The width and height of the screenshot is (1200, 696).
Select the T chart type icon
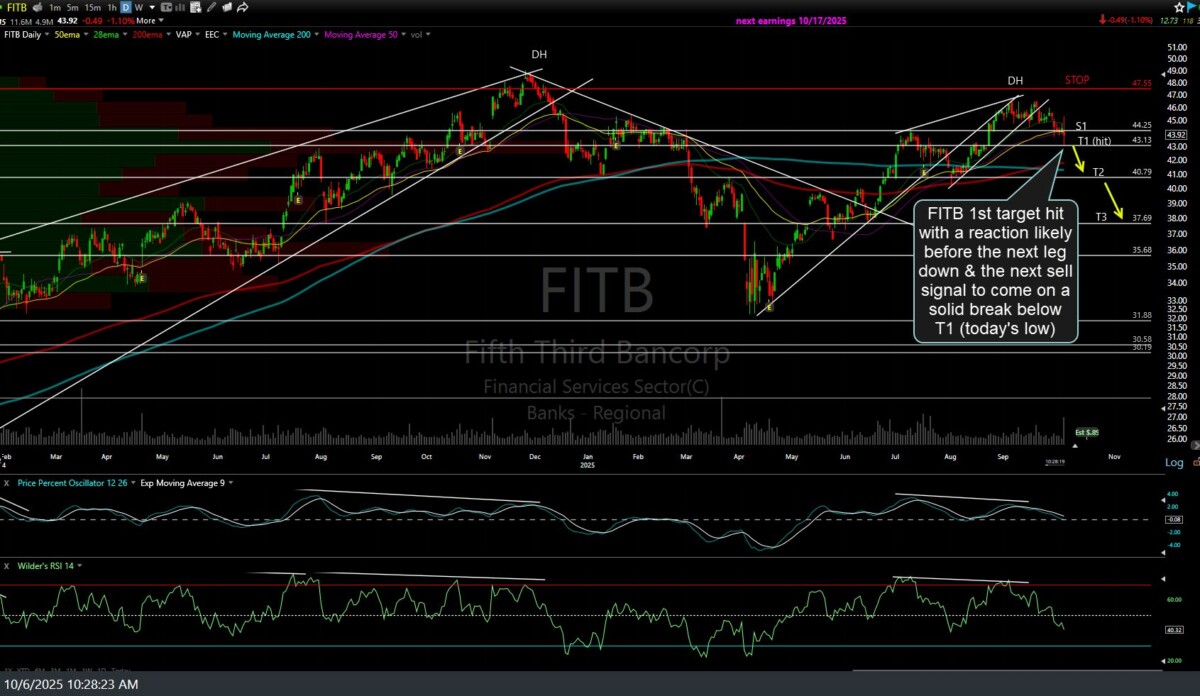pyautogui.click(x=166, y=8)
